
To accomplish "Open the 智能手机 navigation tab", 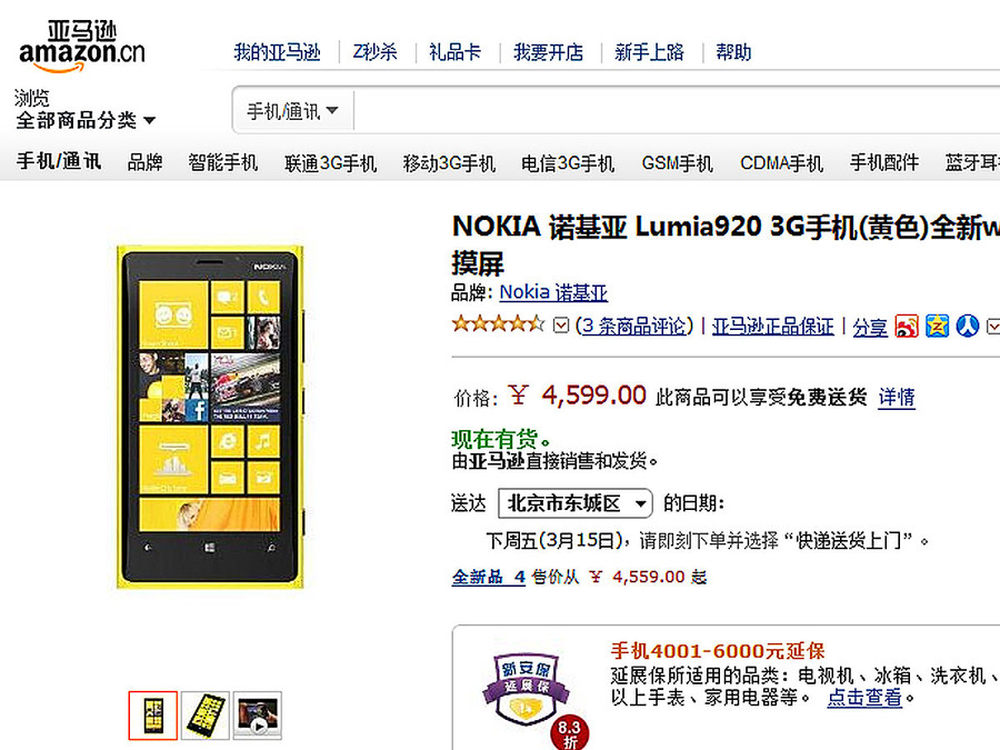I will (x=223, y=163).
